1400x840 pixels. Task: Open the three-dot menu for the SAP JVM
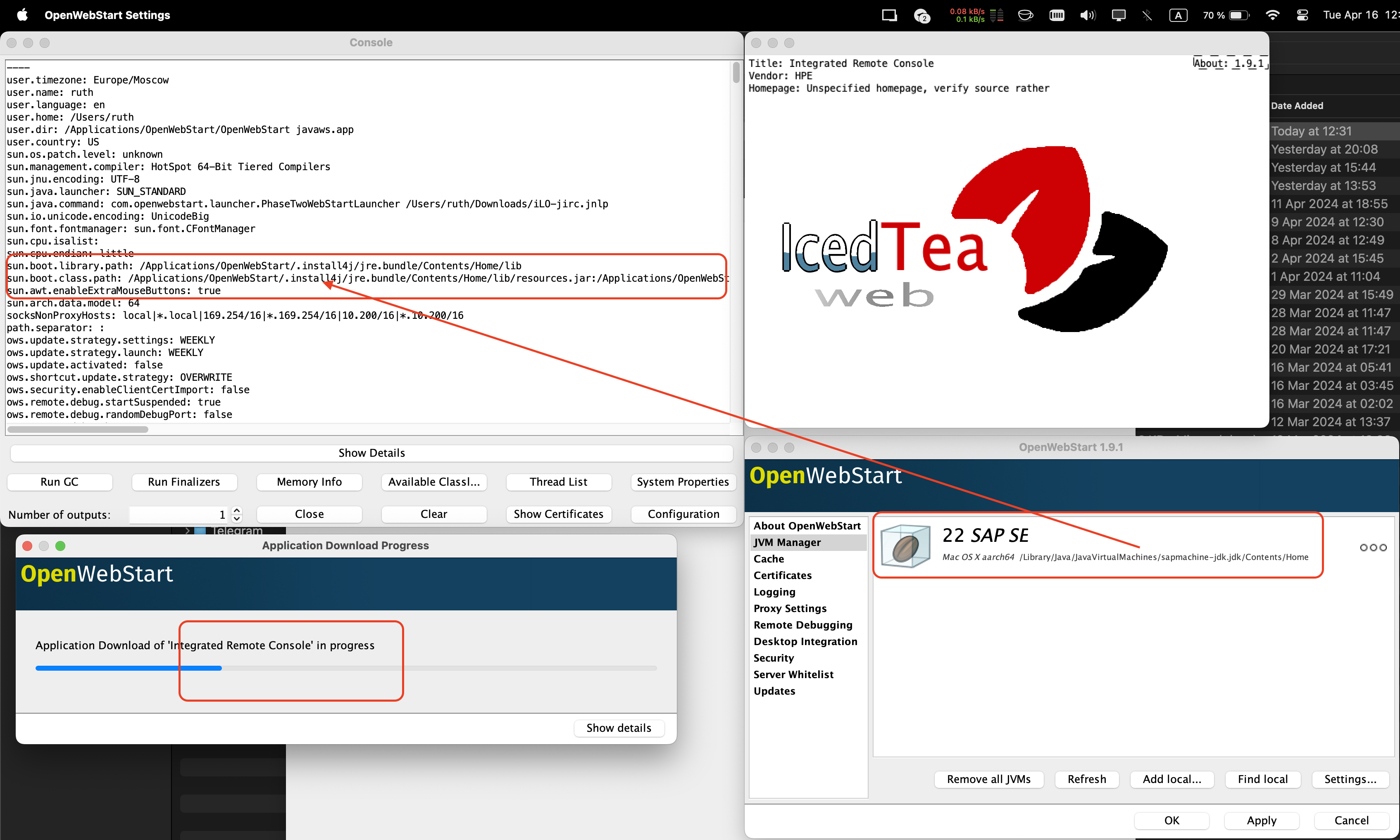click(x=1374, y=547)
